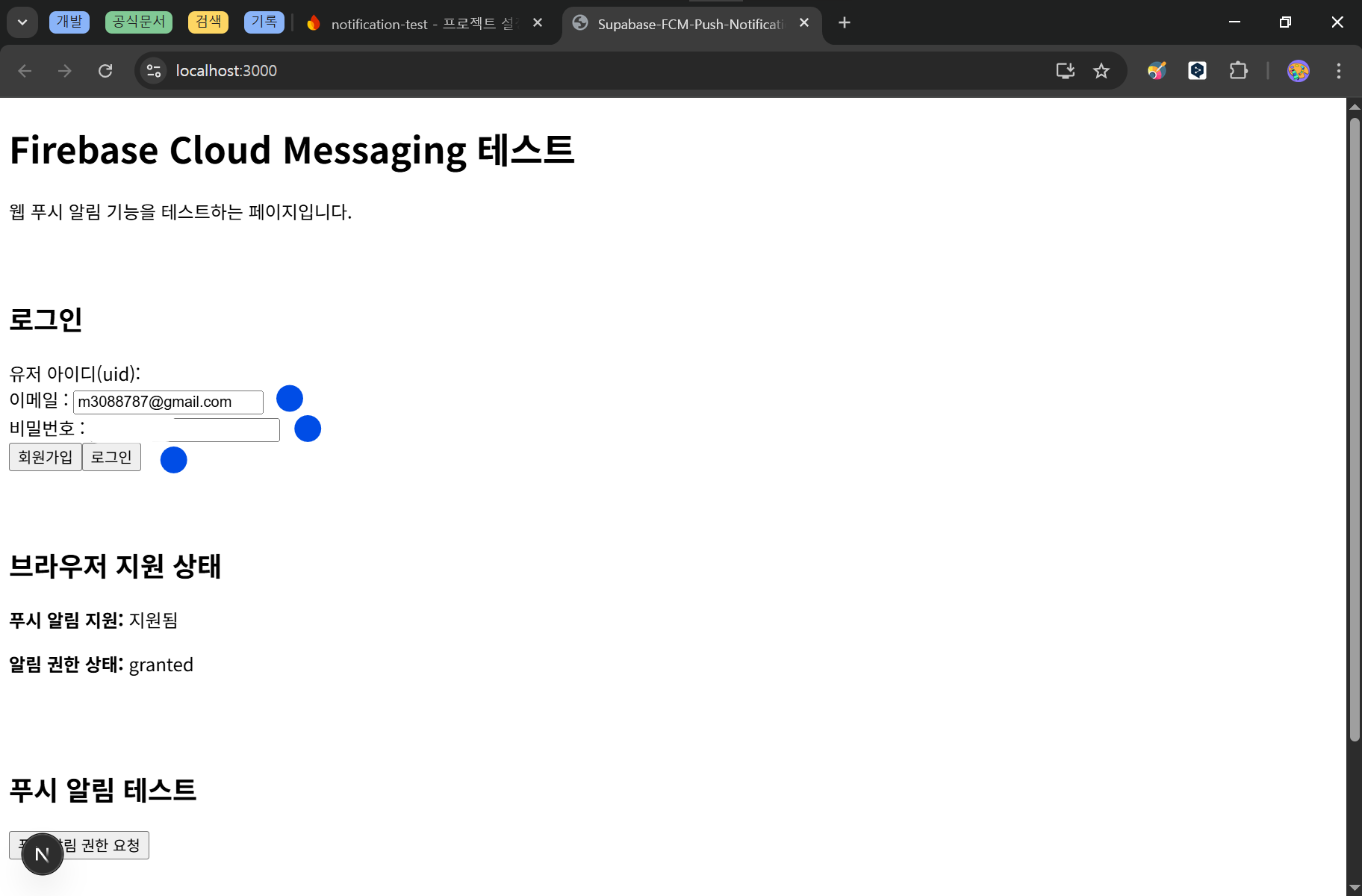This screenshot has width=1362, height=896.
Task: Open the 기록 tab group
Action: pos(264,22)
